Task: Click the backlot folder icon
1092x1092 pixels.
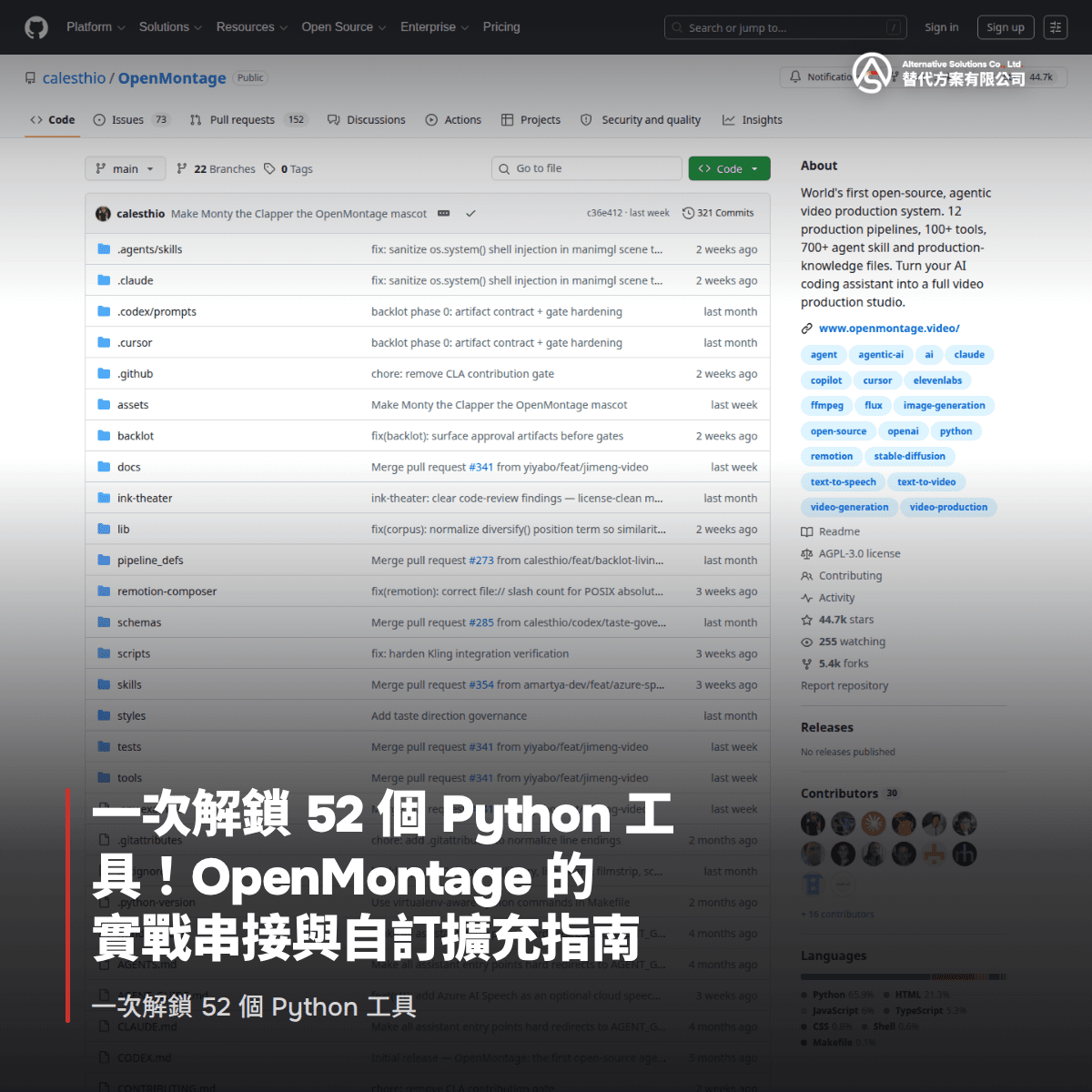Action: pos(104,436)
